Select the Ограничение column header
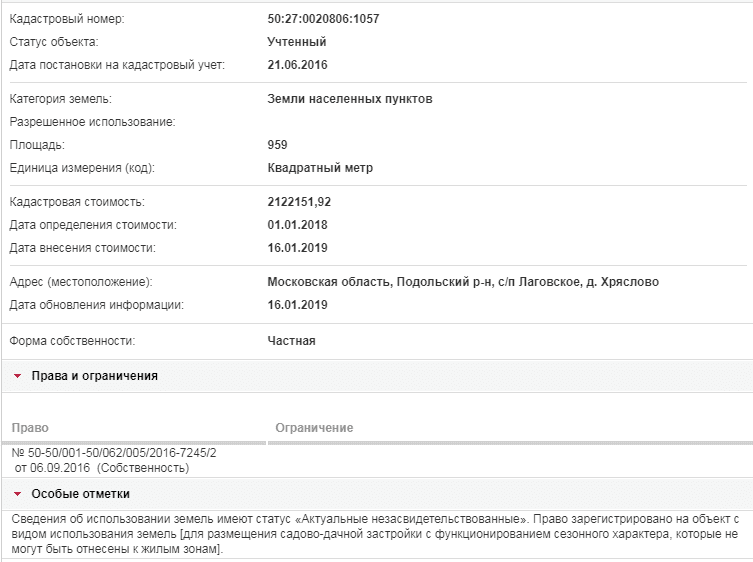 pyautogui.click(x=314, y=428)
